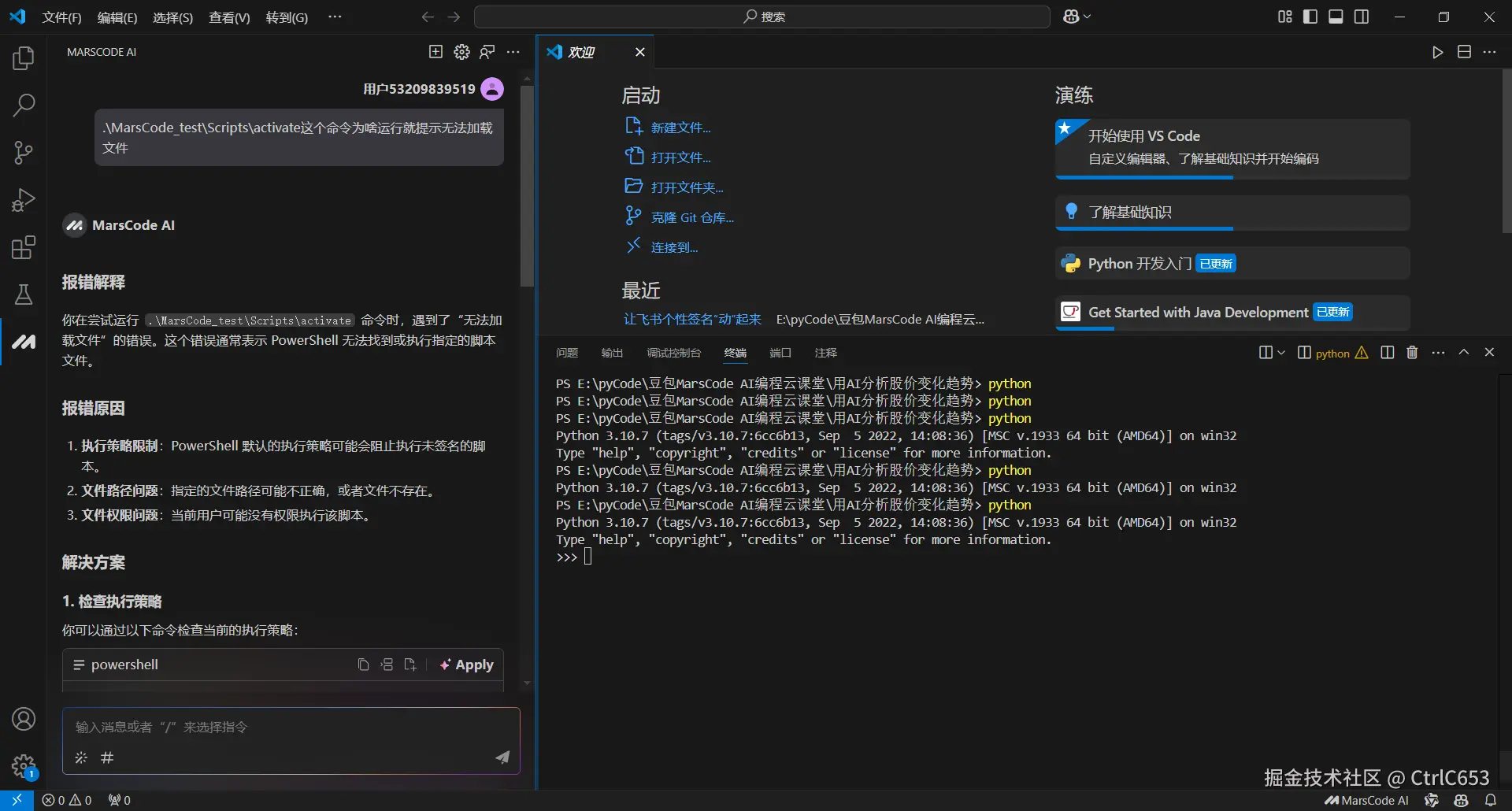Viewport: 1512px width, 811px height.
Task: Open a new chat in MarsCode panel
Action: click(x=435, y=52)
